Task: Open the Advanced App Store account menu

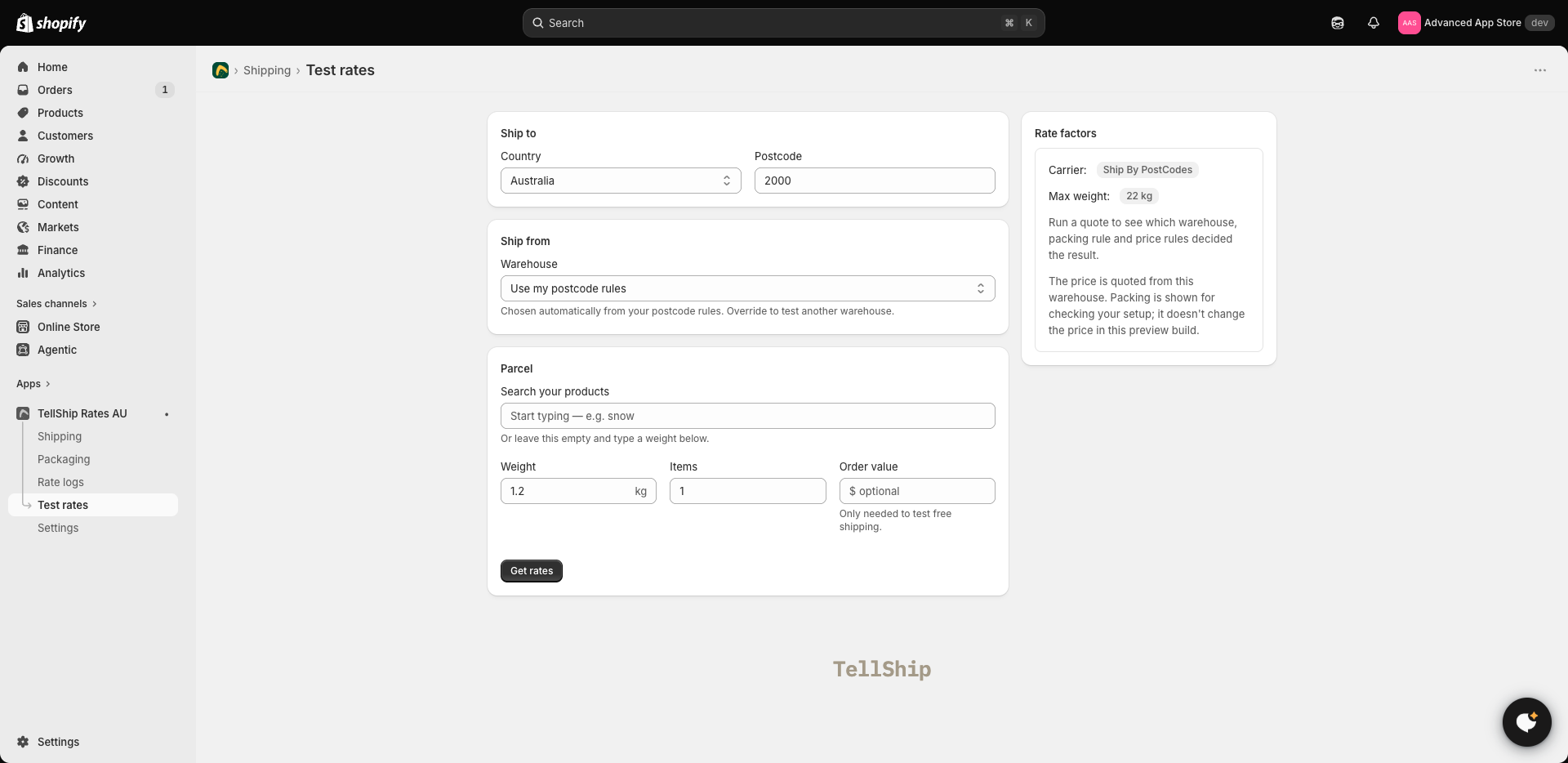Action: tap(1476, 23)
